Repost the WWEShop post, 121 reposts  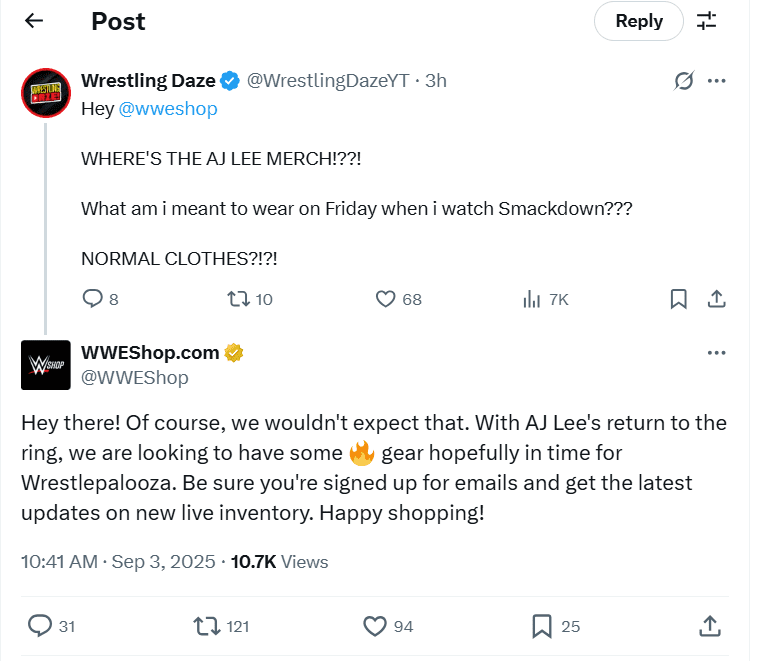206,626
